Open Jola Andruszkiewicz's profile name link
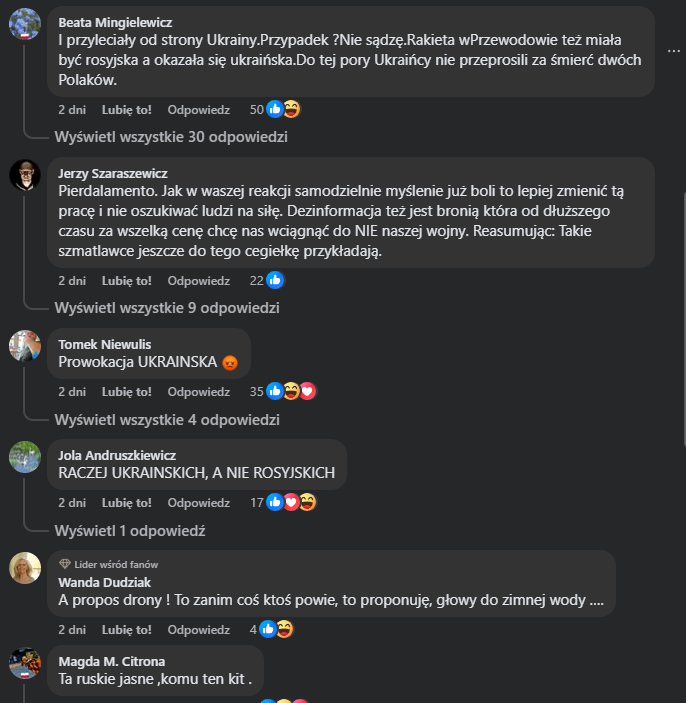Screen dimensions: 686x703 click(x=118, y=455)
